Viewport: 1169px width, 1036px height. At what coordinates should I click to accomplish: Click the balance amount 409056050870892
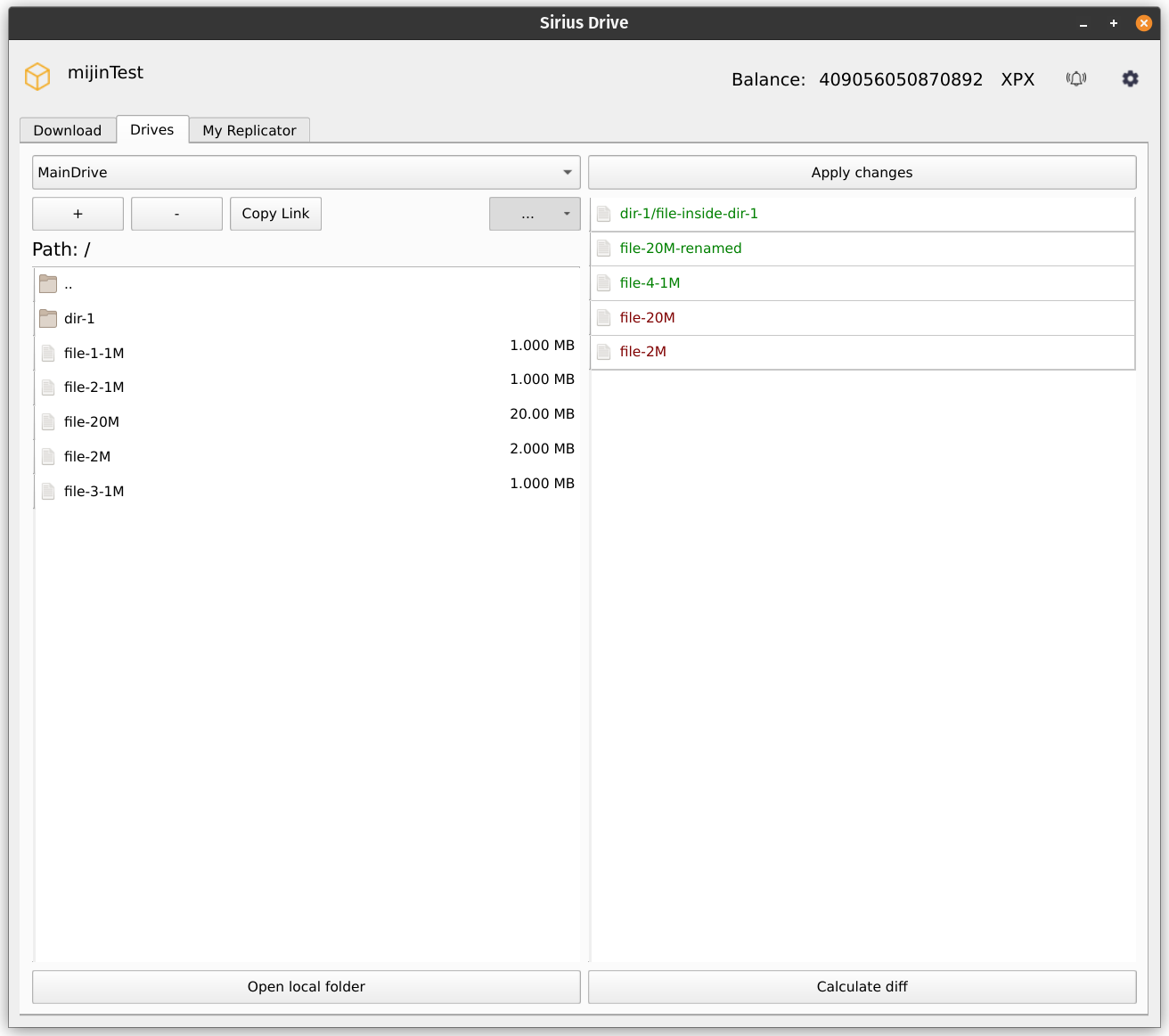tap(901, 79)
